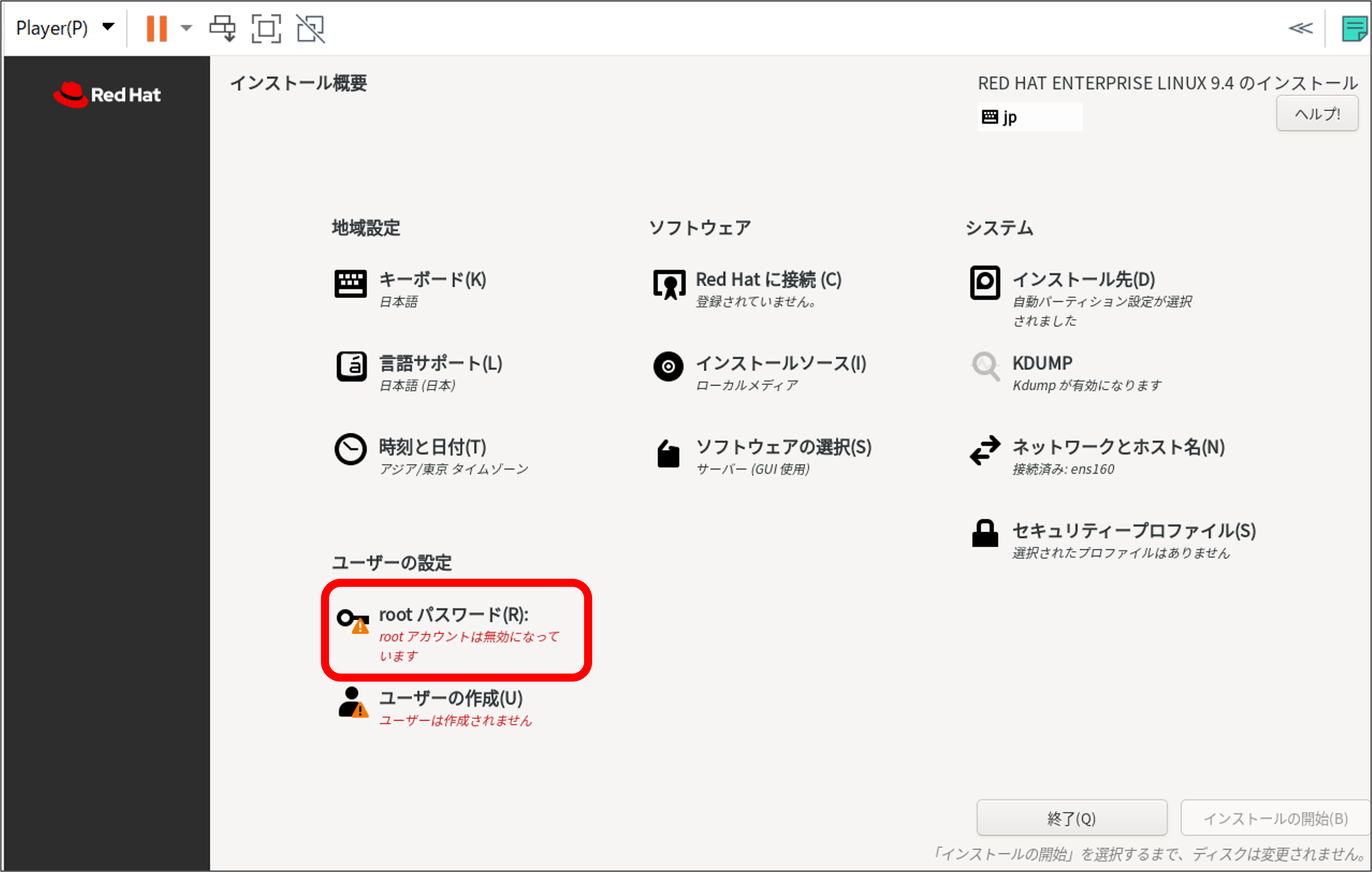Pause the virtual machine

[x=156, y=28]
